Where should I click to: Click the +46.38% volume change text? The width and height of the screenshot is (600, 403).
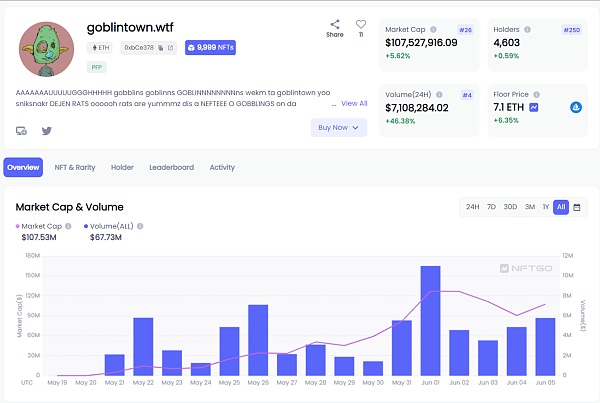pyautogui.click(x=400, y=121)
